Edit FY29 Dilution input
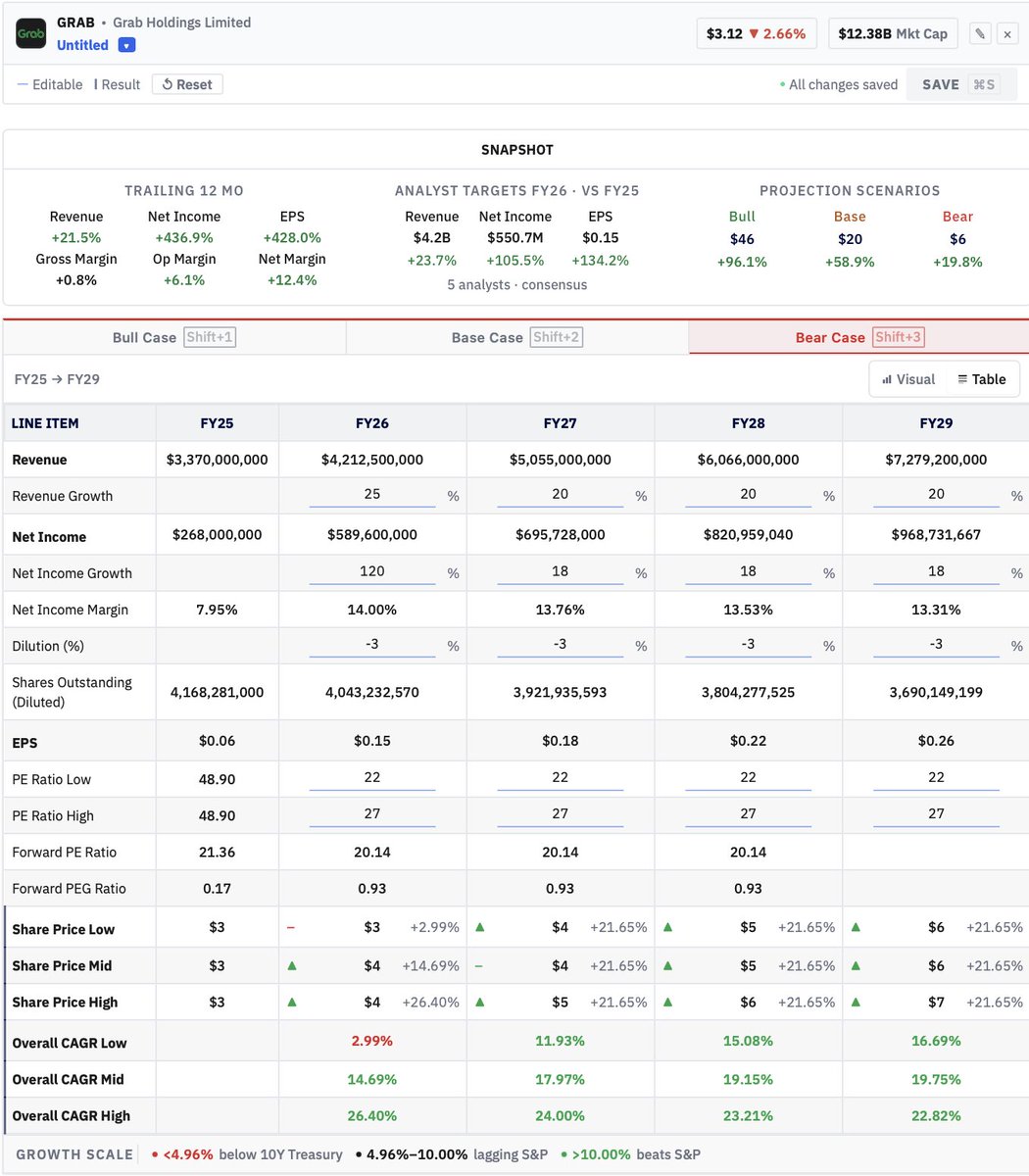Image resolution: width=1029 pixels, height=1176 pixels. (936, 645)
